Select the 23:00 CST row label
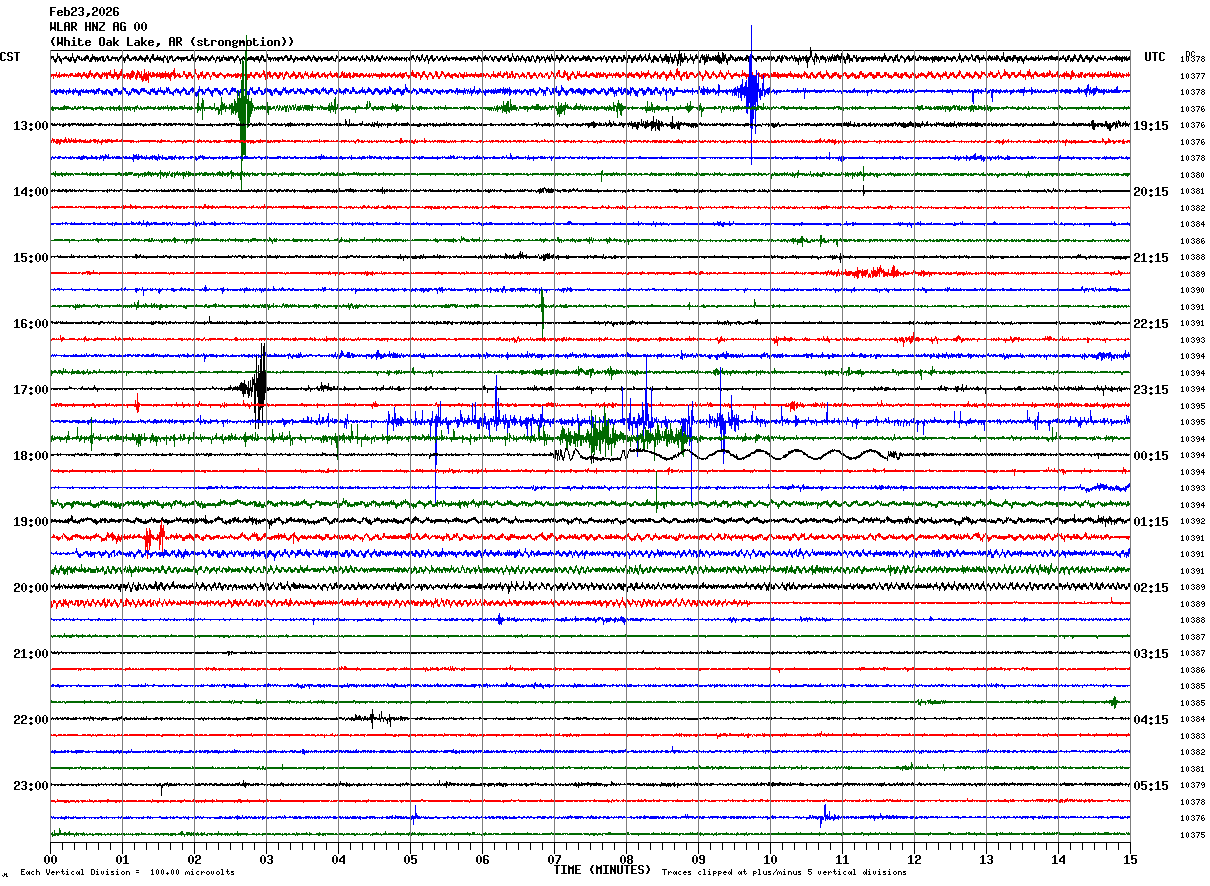The width and height of the screenshot is (1210, 886). 30,786
